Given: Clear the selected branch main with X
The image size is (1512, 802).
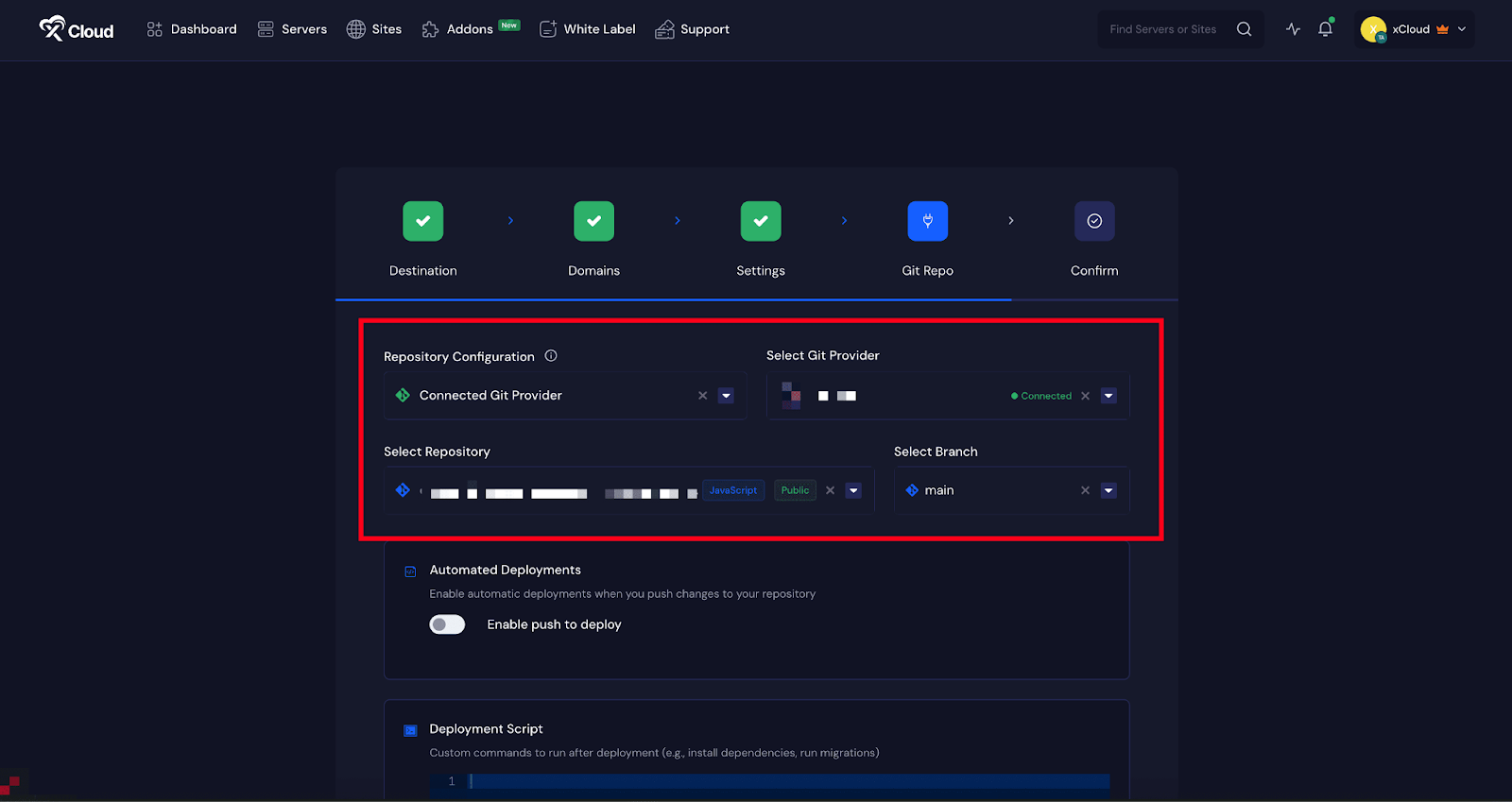Looking at the screenshot, I should tap(1085, 490).
